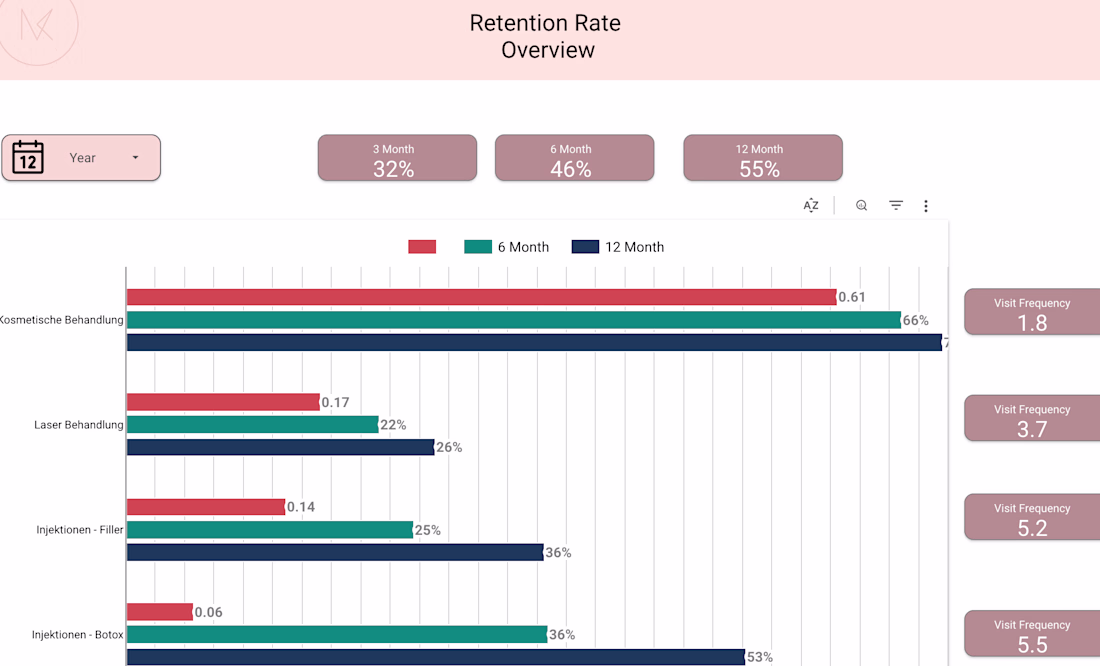
Task: Click the calendar icon
Action: pyautogui.click(x=28, y=158)
